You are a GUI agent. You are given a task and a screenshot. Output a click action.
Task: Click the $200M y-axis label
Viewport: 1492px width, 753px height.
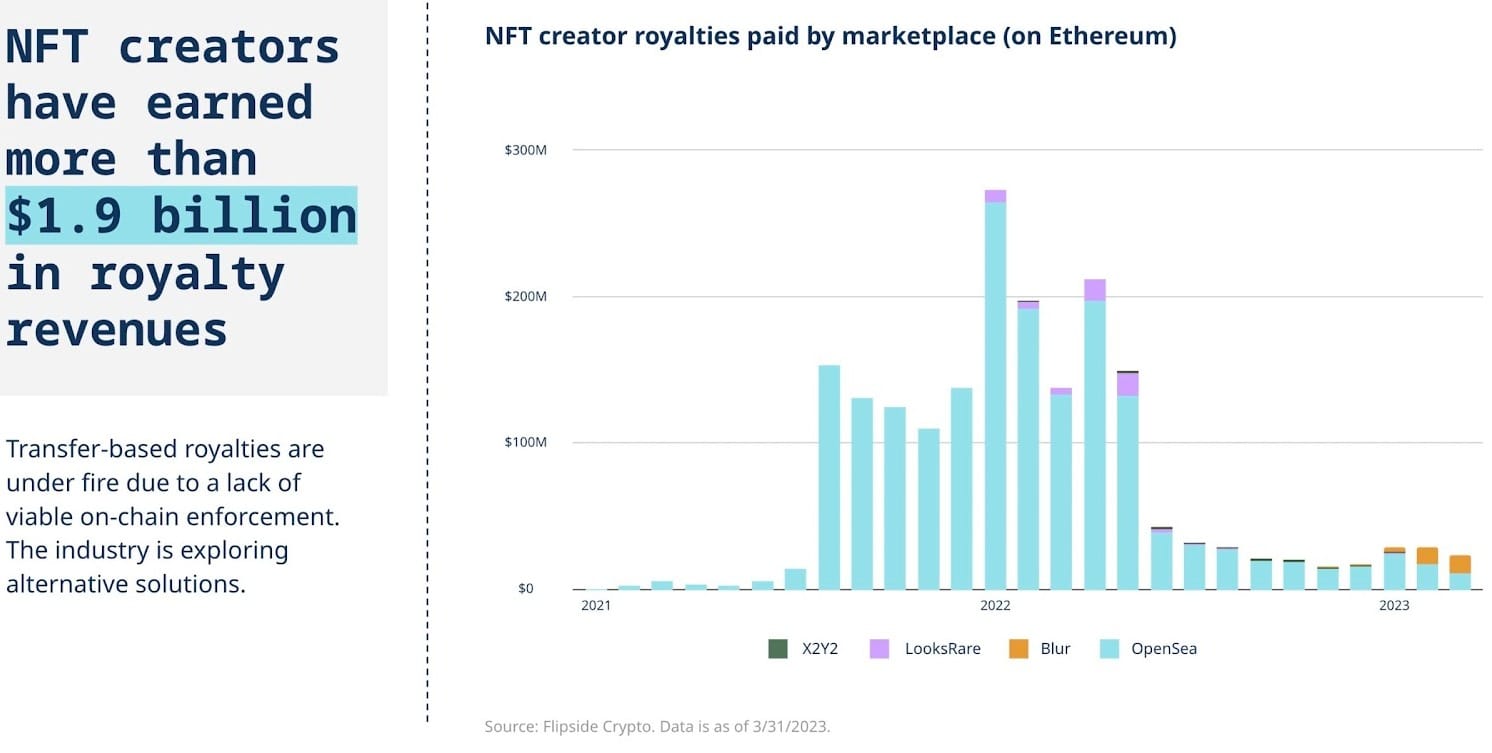[x=525, y=296]
